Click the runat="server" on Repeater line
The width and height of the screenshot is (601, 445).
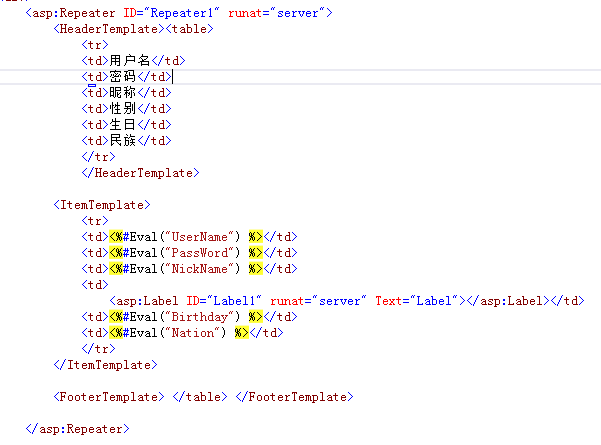coord(276,13)
